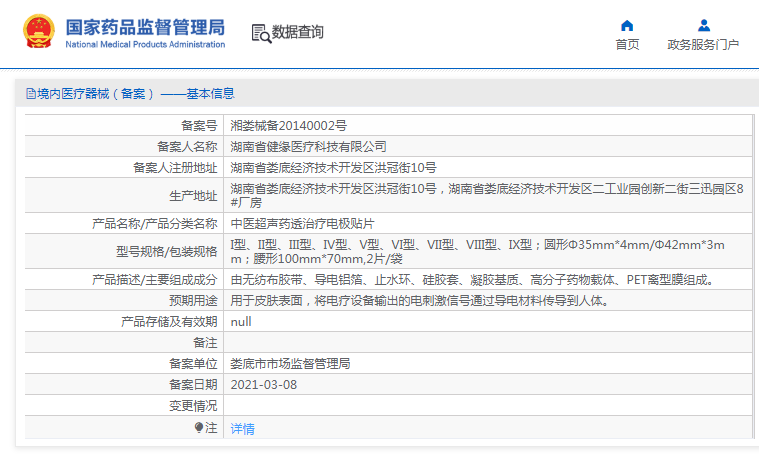Click 备案人注册地址 row label

[175, 168]
